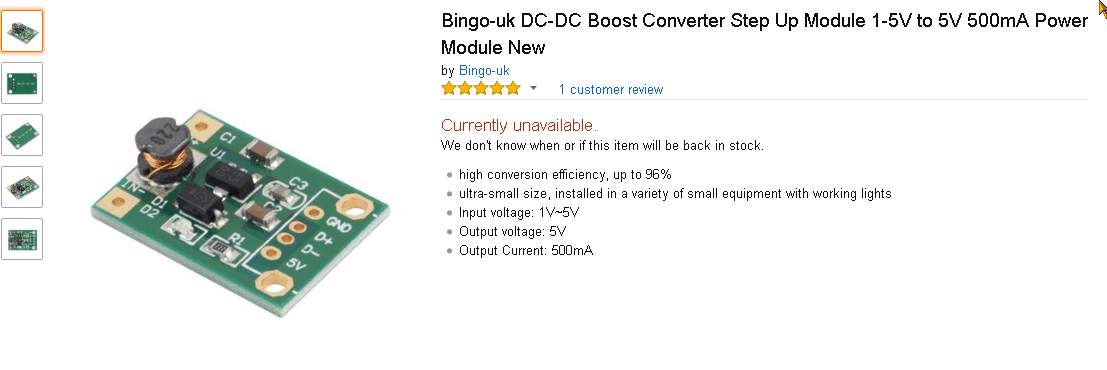Click the first star in the rating
This screenshot has height=370, width=1107.
click(x=449, y=89)
